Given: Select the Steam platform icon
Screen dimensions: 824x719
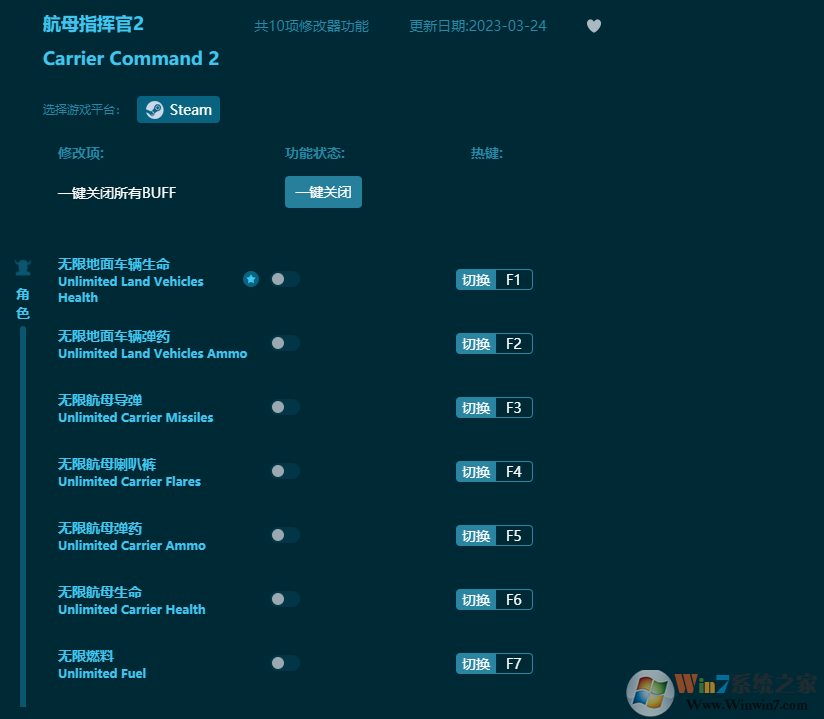Looking at the screenshot, I should click(x=153, y=109).
